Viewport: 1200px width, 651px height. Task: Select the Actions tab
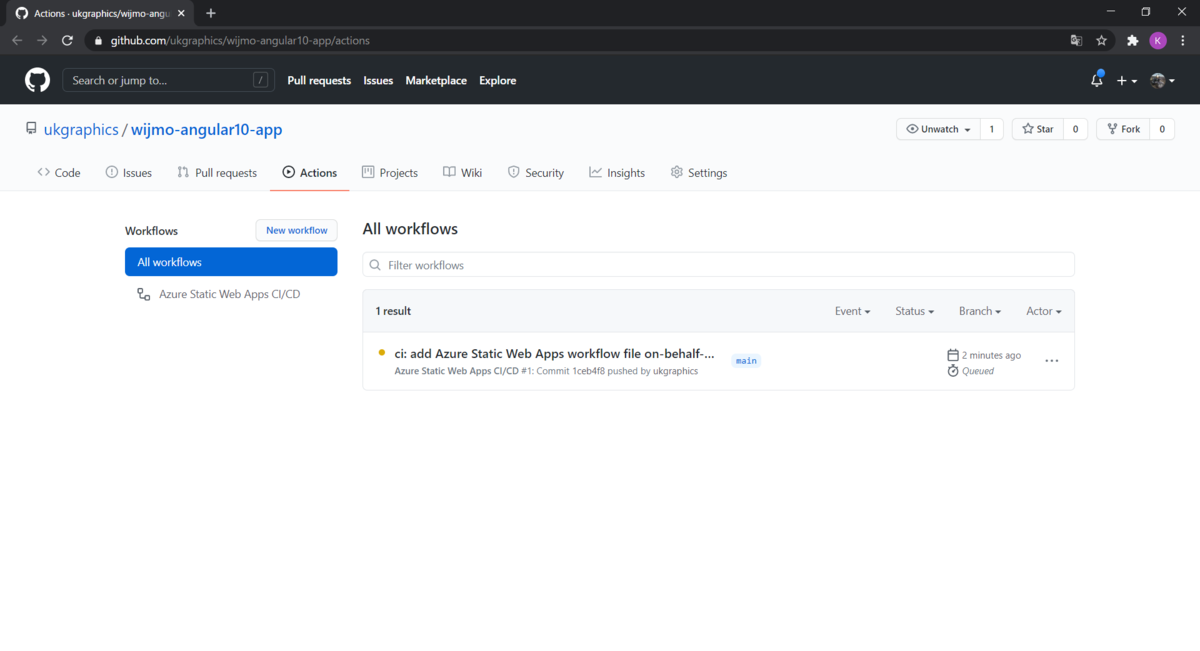[310, 173]
